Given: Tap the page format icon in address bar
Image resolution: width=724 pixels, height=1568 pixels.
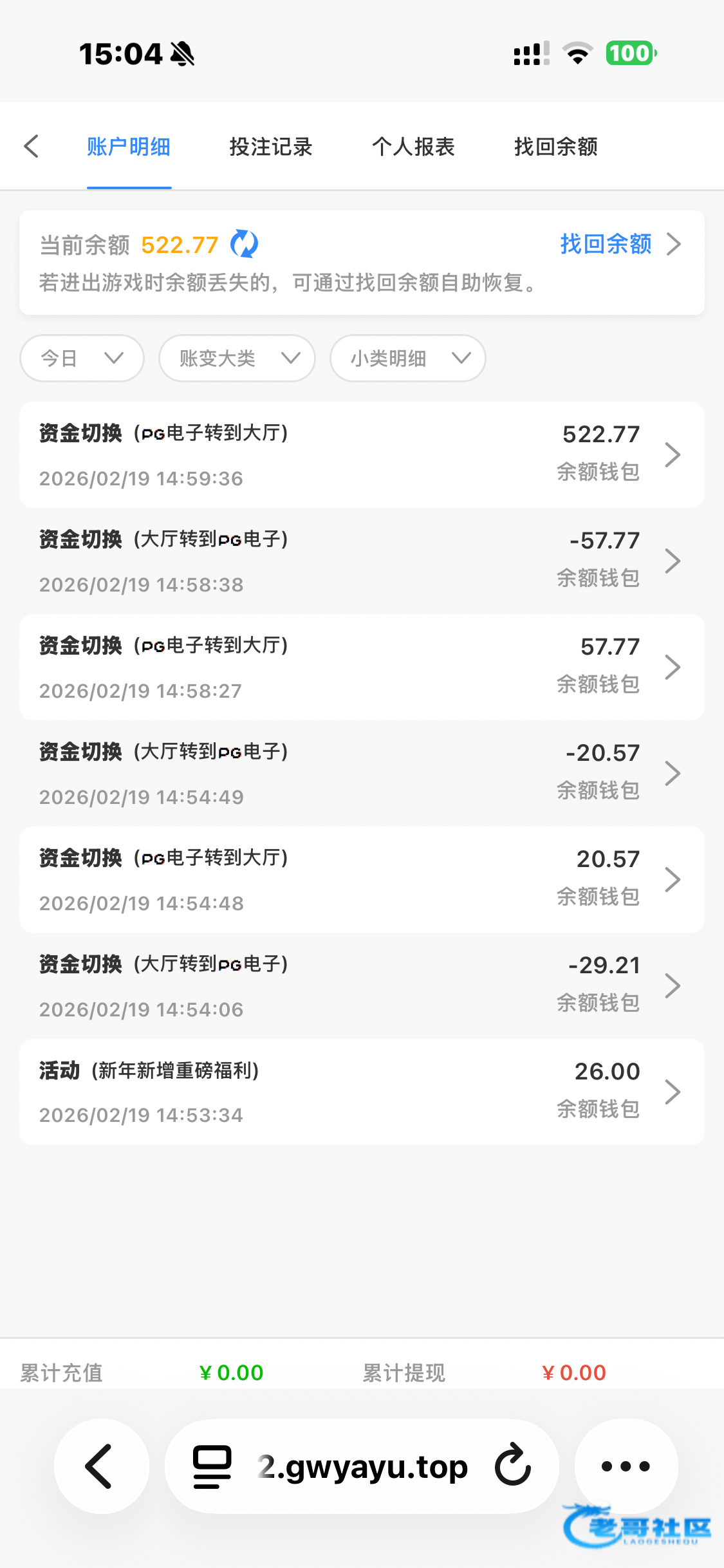Looking at the screenshot, I should [x=212, y=1466].
